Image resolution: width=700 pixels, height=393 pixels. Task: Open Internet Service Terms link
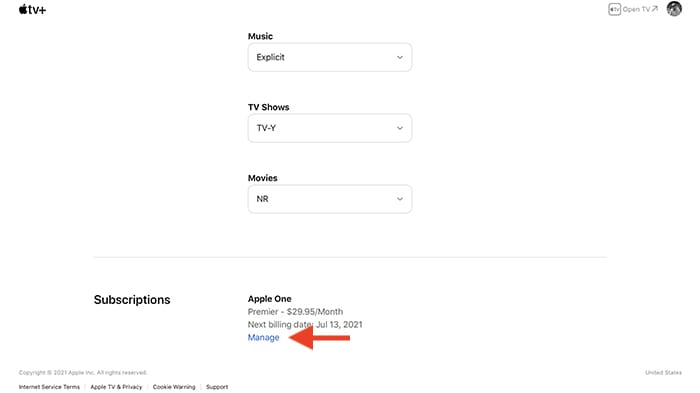(x=49, y=387)
